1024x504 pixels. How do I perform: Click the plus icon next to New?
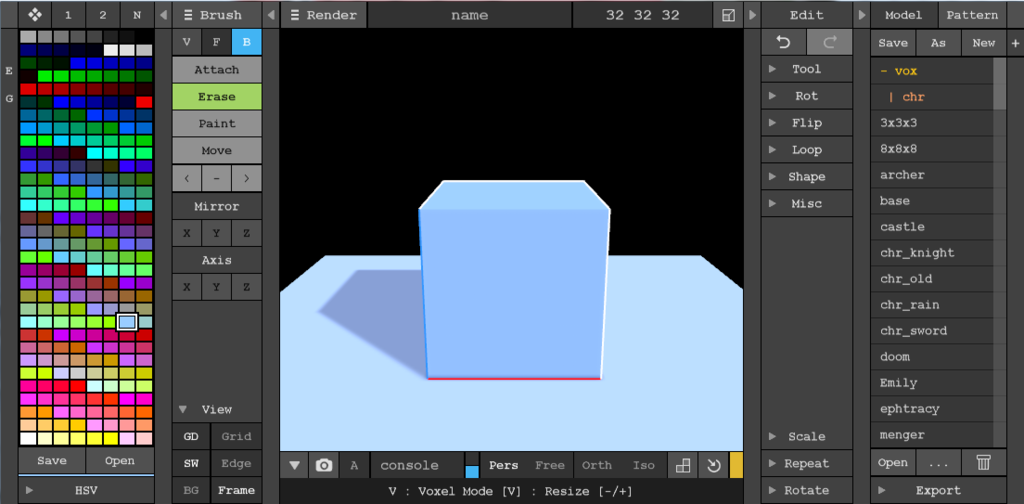tap(1015, 43)
